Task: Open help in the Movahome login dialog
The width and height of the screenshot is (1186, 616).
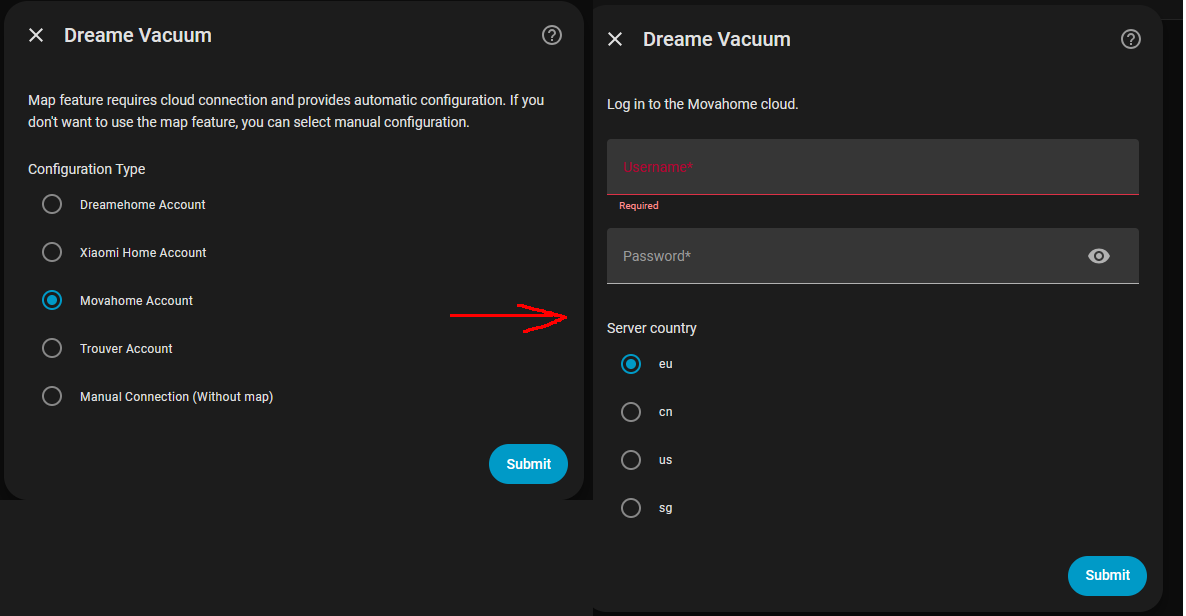Action: pyautogui.click(x=1131, y=39)
